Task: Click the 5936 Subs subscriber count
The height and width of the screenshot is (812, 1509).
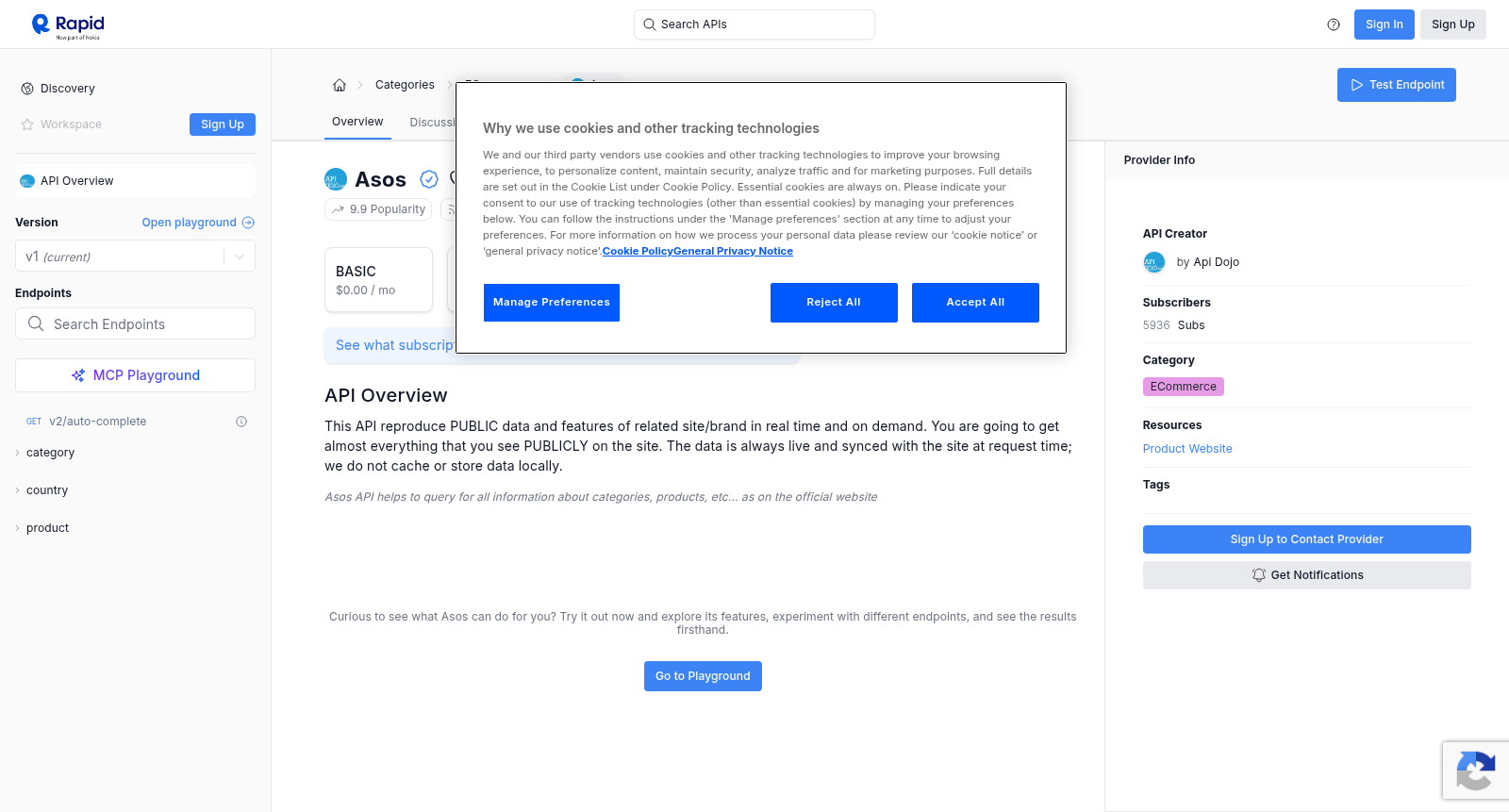Action: (1174, 325)
